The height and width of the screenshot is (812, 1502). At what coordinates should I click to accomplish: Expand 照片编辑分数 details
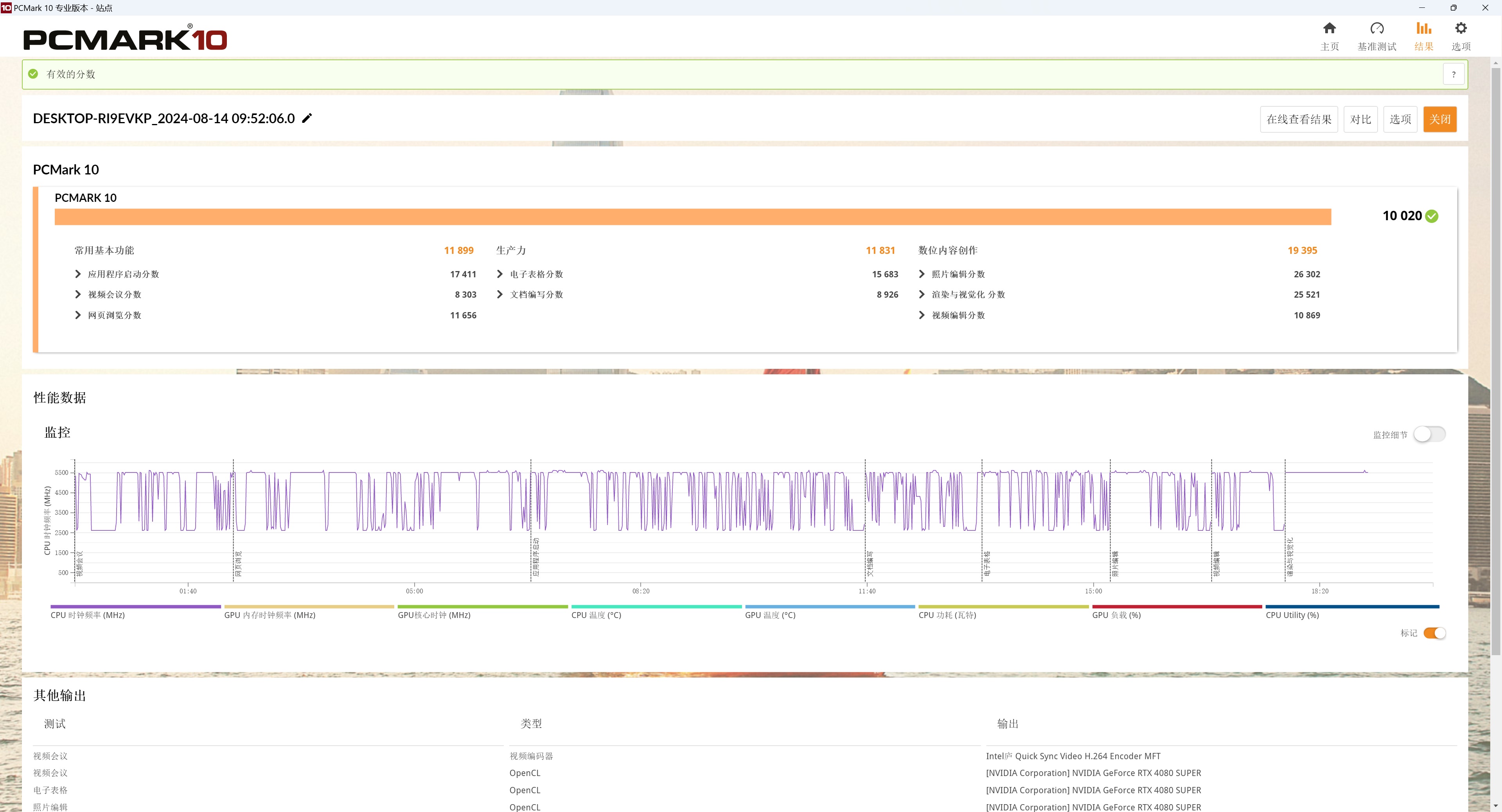click(921, 274)
